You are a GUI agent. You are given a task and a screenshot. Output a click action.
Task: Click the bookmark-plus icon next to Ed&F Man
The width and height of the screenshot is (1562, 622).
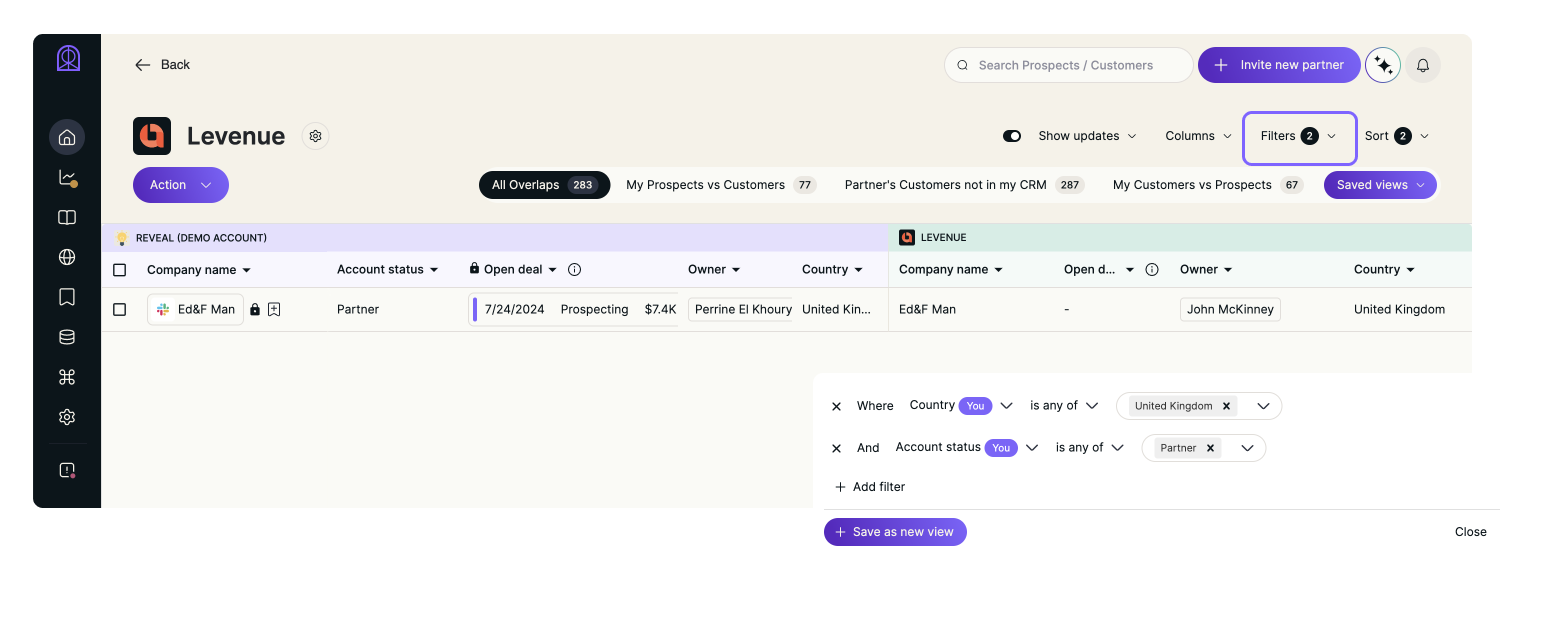pyautogui.click(x=274, y=310)
